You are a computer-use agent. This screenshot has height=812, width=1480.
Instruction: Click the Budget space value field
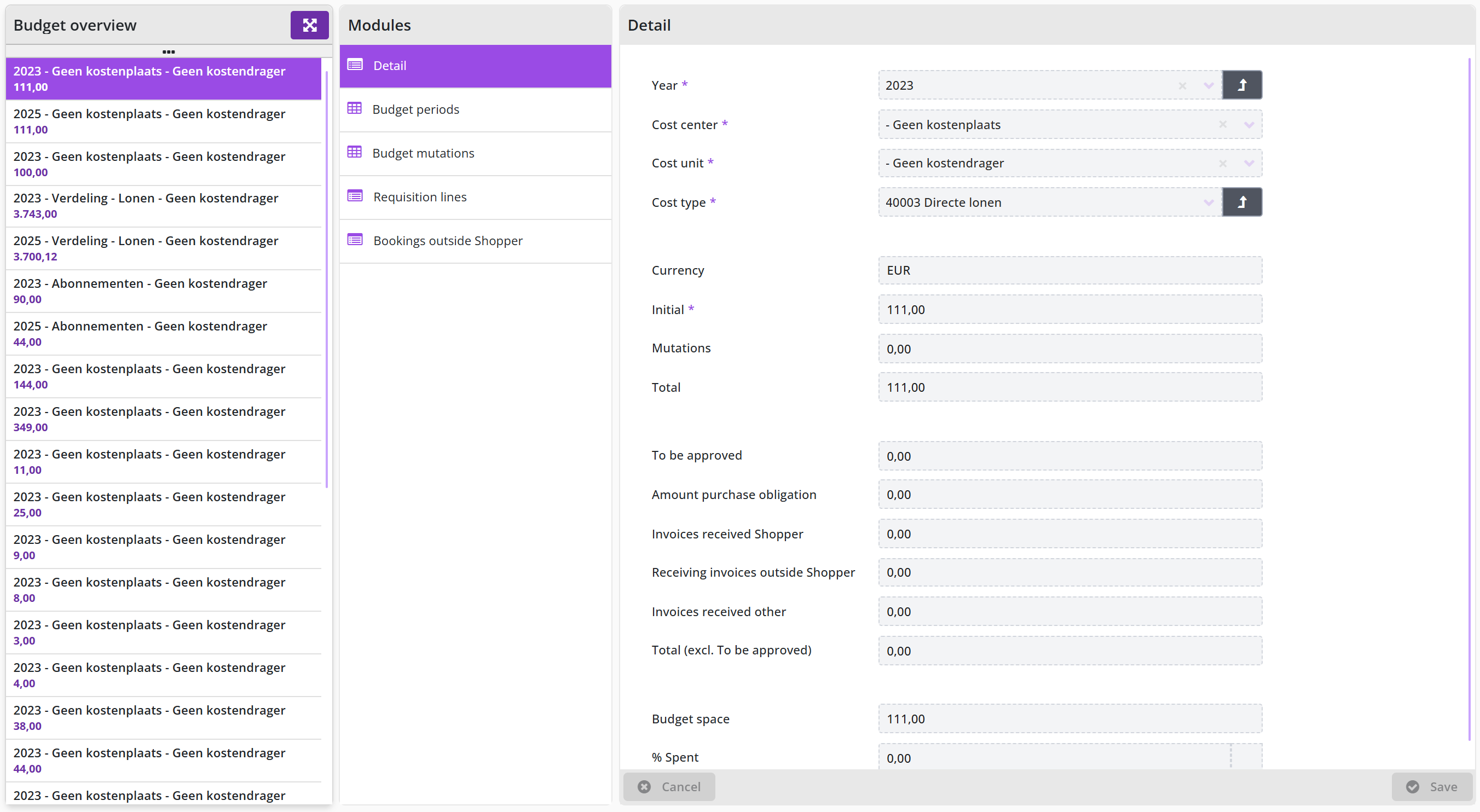coord(1070,719)
